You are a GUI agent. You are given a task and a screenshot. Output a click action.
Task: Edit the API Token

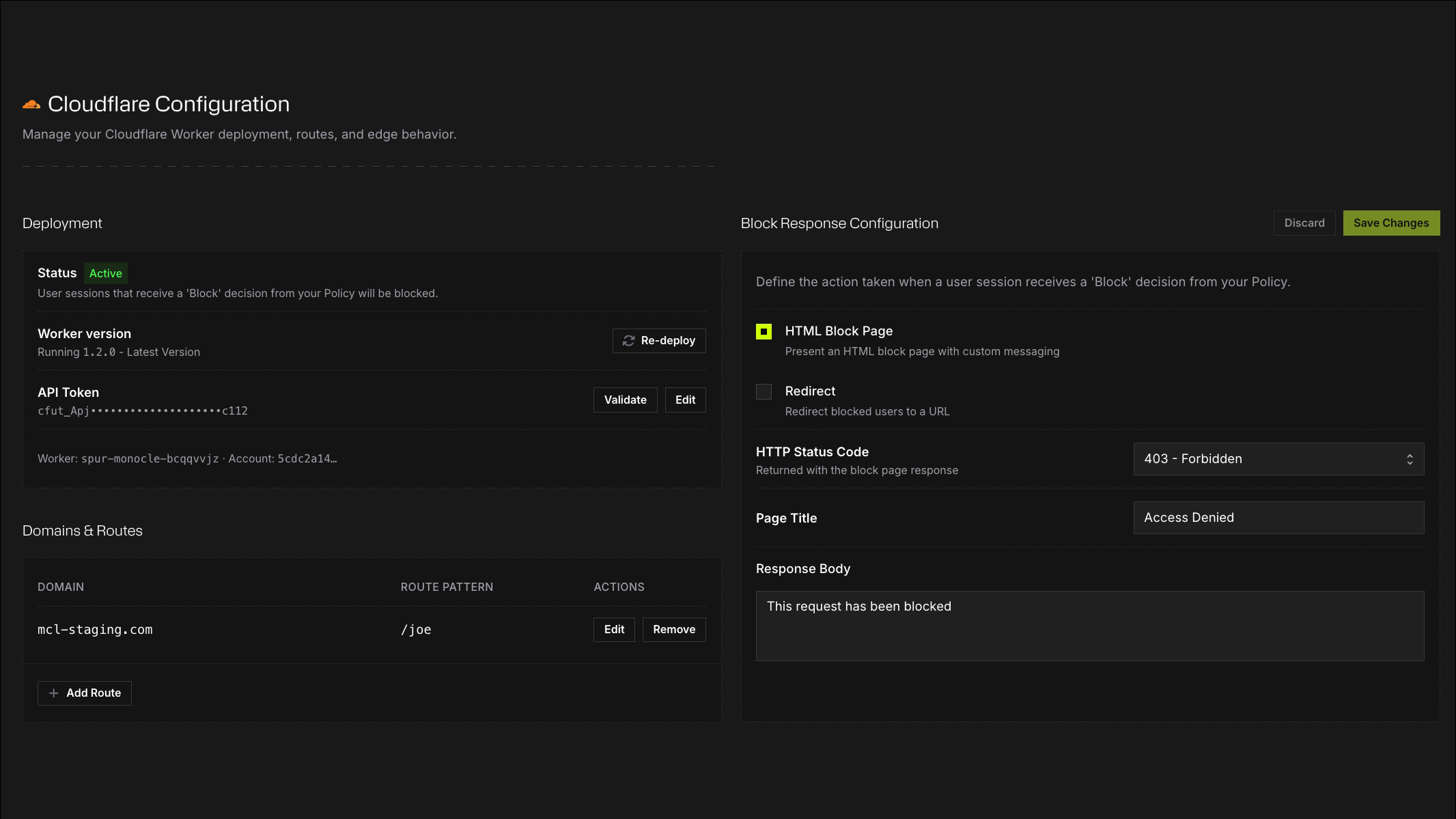coord(685,400)
